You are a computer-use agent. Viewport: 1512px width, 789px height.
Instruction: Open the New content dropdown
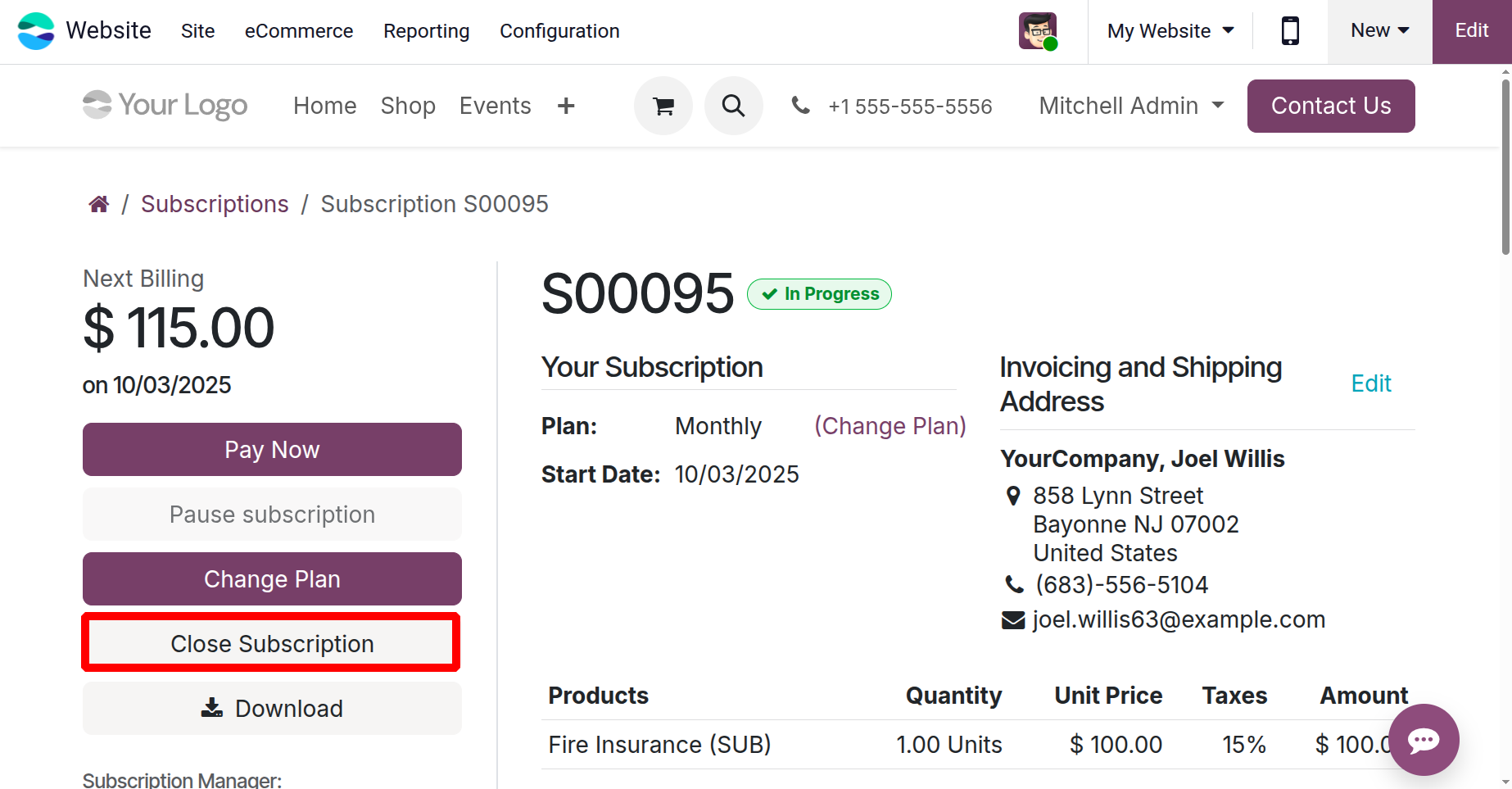pyautogui.click(x=1379, y=31)
